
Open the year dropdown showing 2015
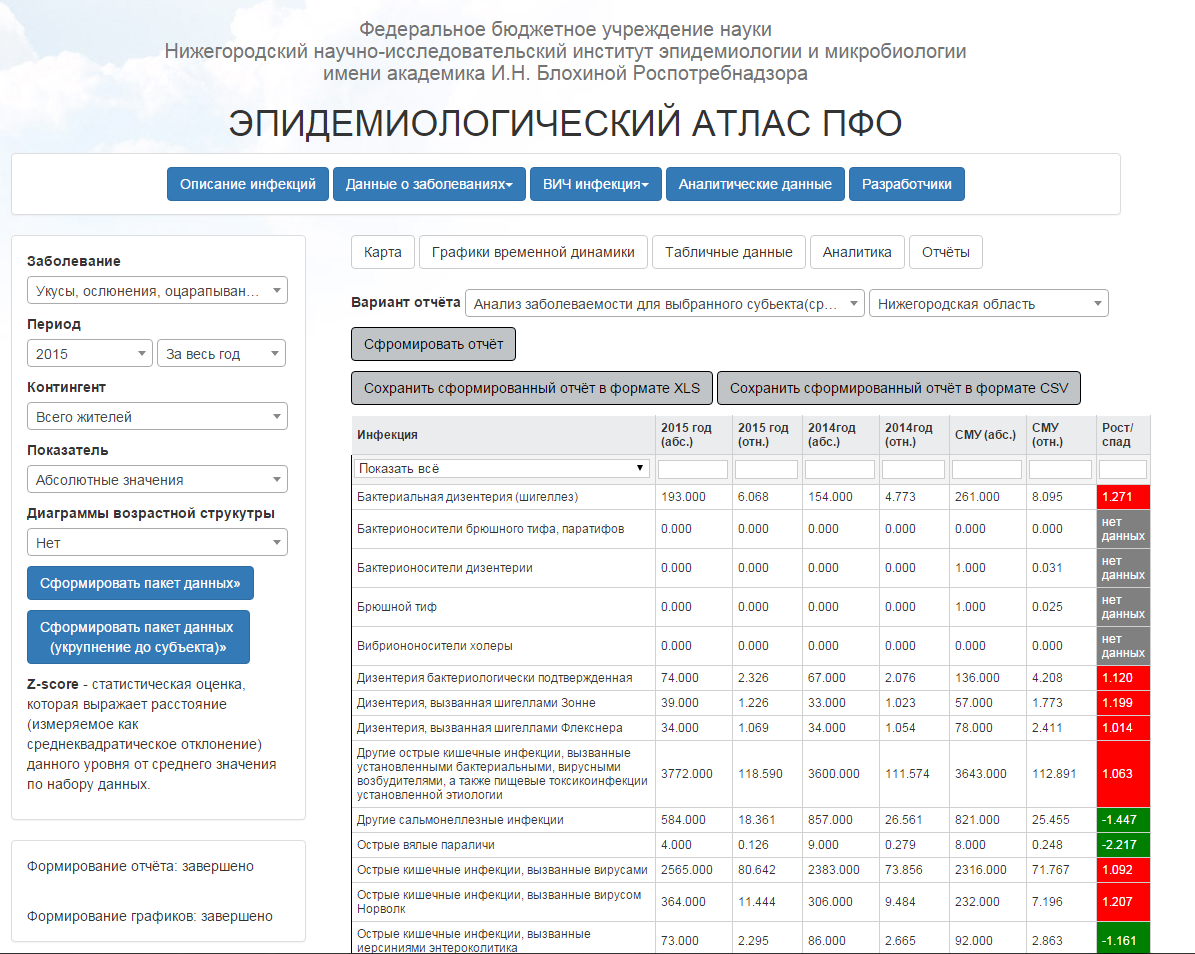pos(90,354)
